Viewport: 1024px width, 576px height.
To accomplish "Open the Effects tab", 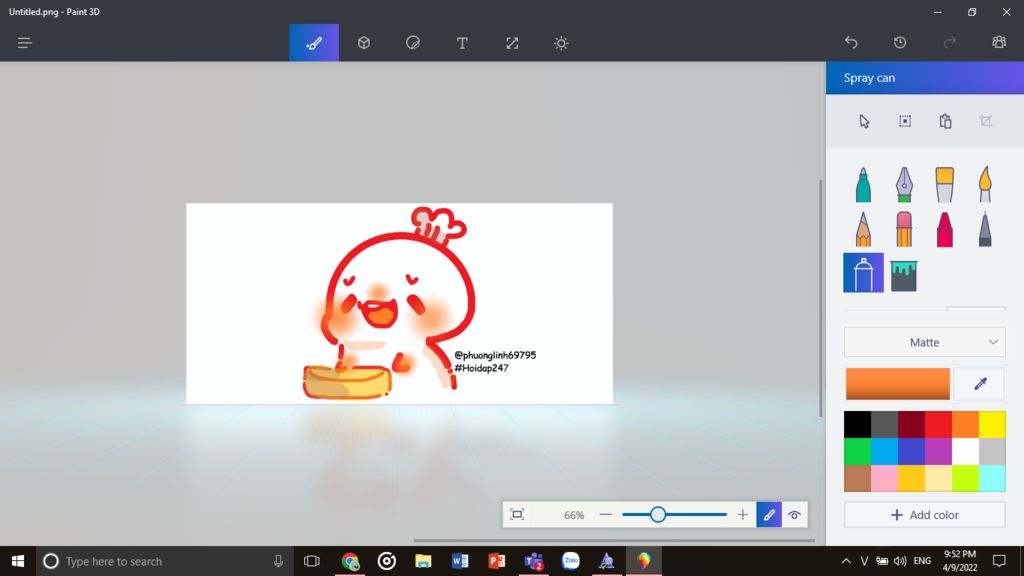I will click(x=561, y=43).
